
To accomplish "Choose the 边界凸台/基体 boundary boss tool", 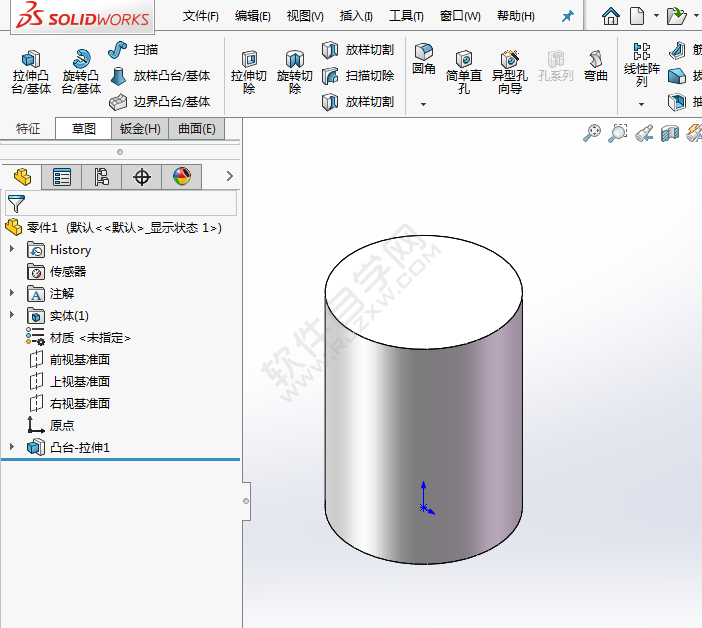I will point(160,102).
